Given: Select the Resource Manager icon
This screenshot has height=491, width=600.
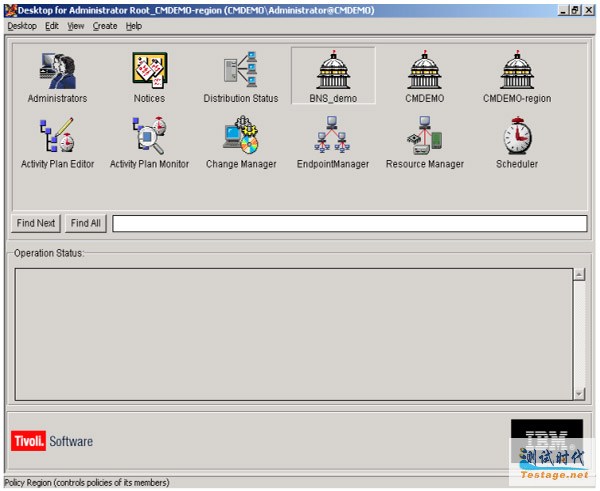Looking at the screenshot, I should pos(424,137).
